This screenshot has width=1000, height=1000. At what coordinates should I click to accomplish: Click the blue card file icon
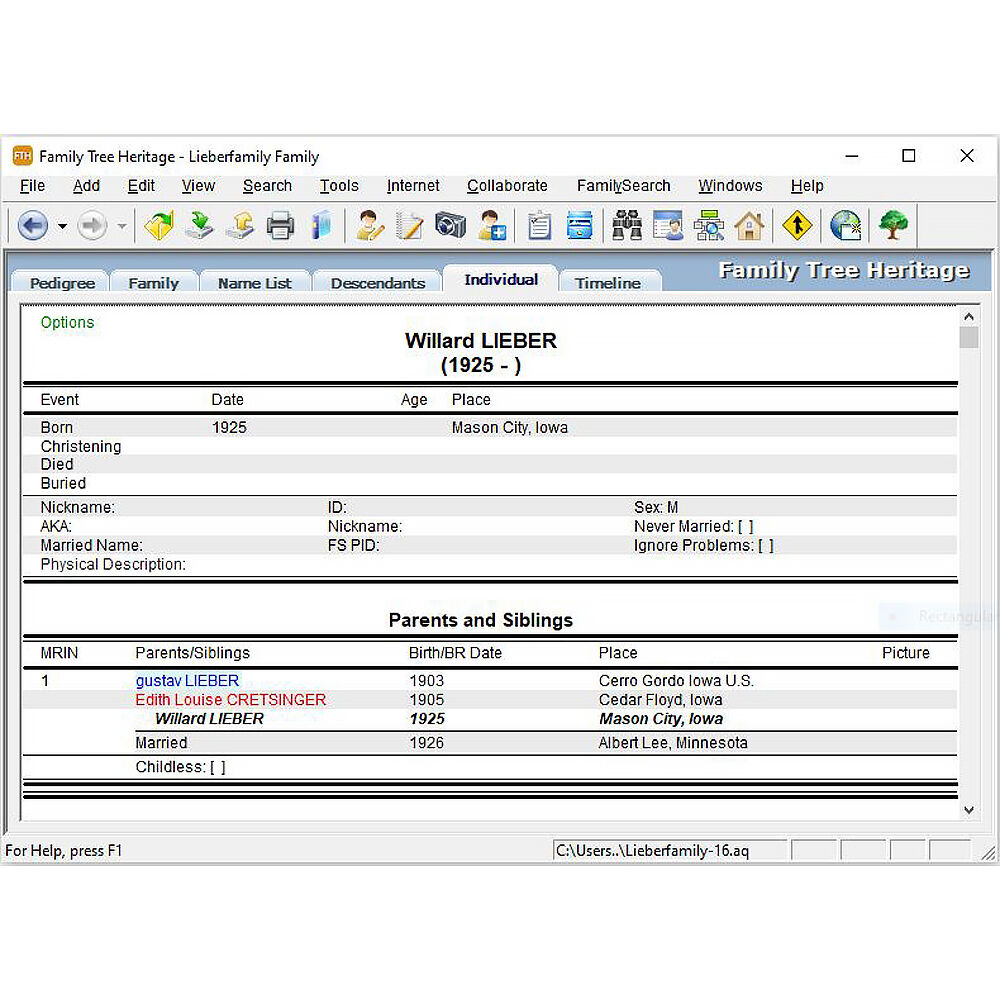[579, 225]
